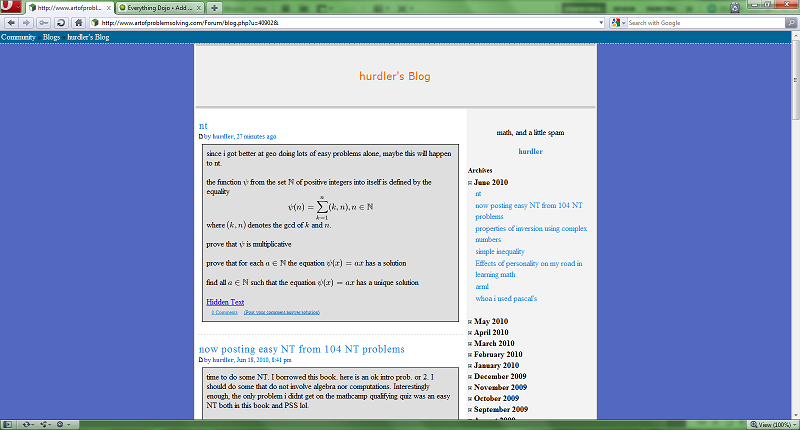Screen dimensions: 800x430
Task: Open the Opera main menu button
Action: pyautogui.click(x=10, y=7)
